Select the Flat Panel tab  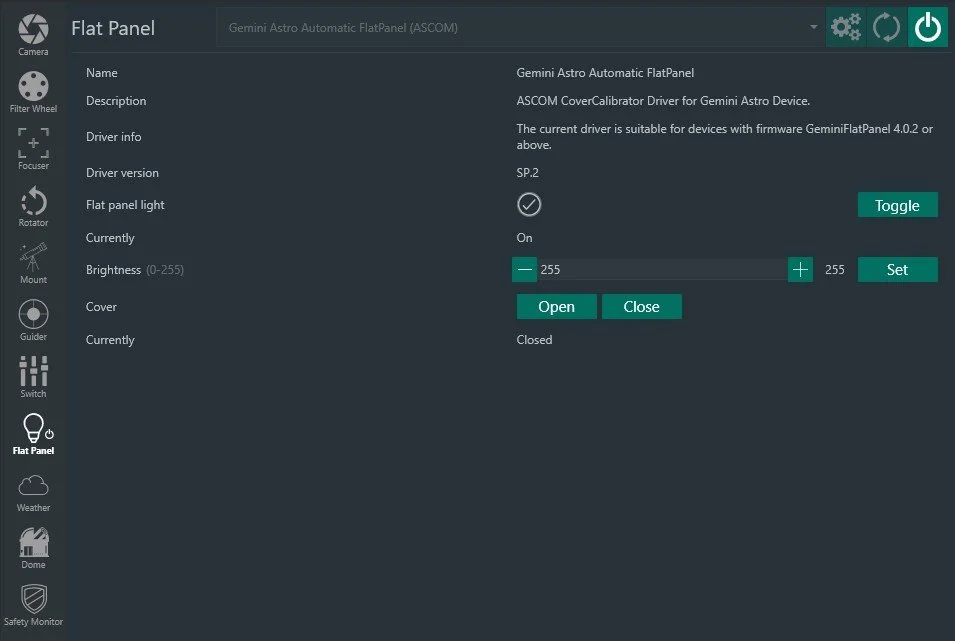(33, 434)
